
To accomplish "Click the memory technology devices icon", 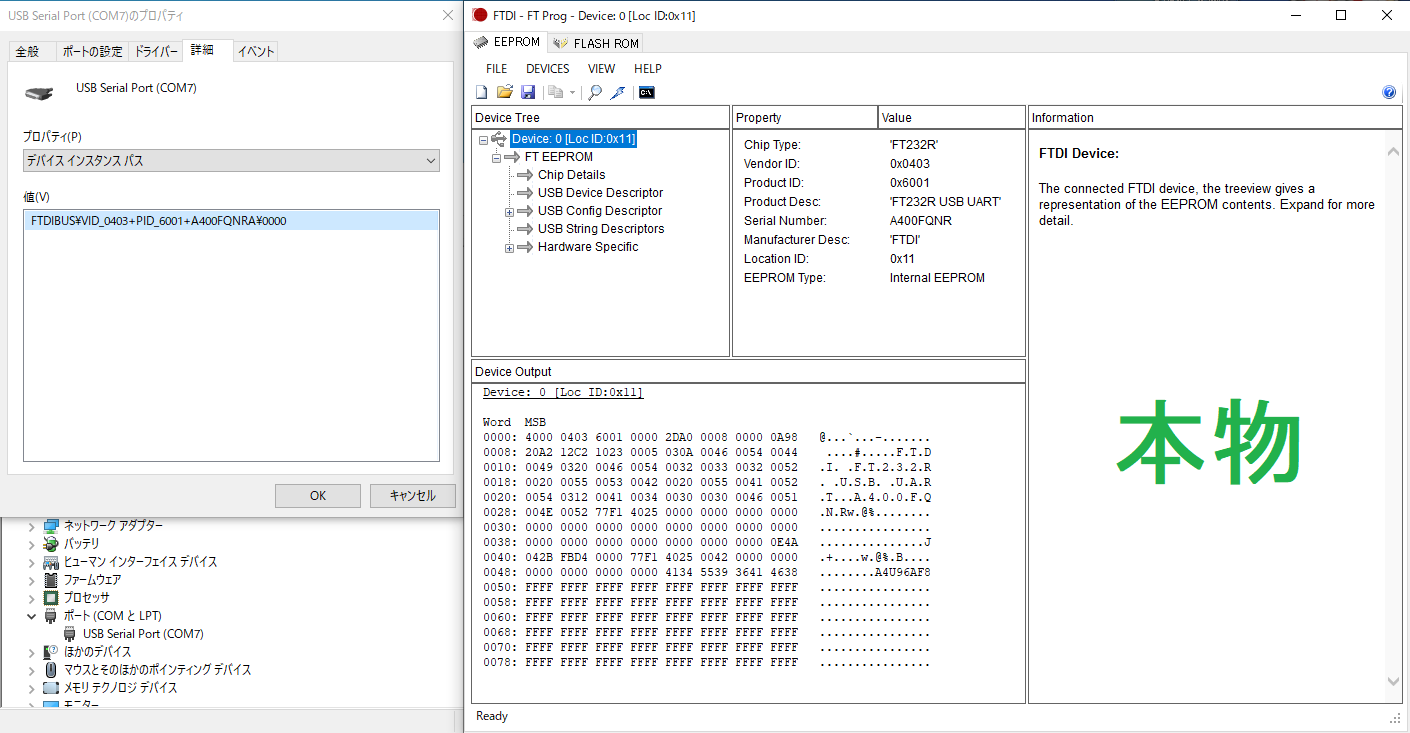I will (x=51, y=688).
